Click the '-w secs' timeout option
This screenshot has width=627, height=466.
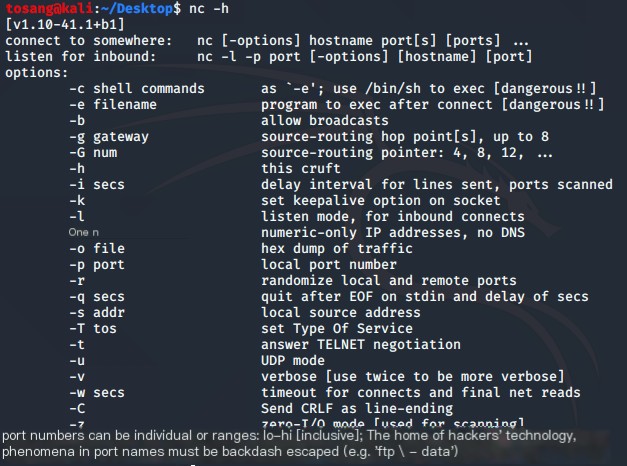click(97, 392)
